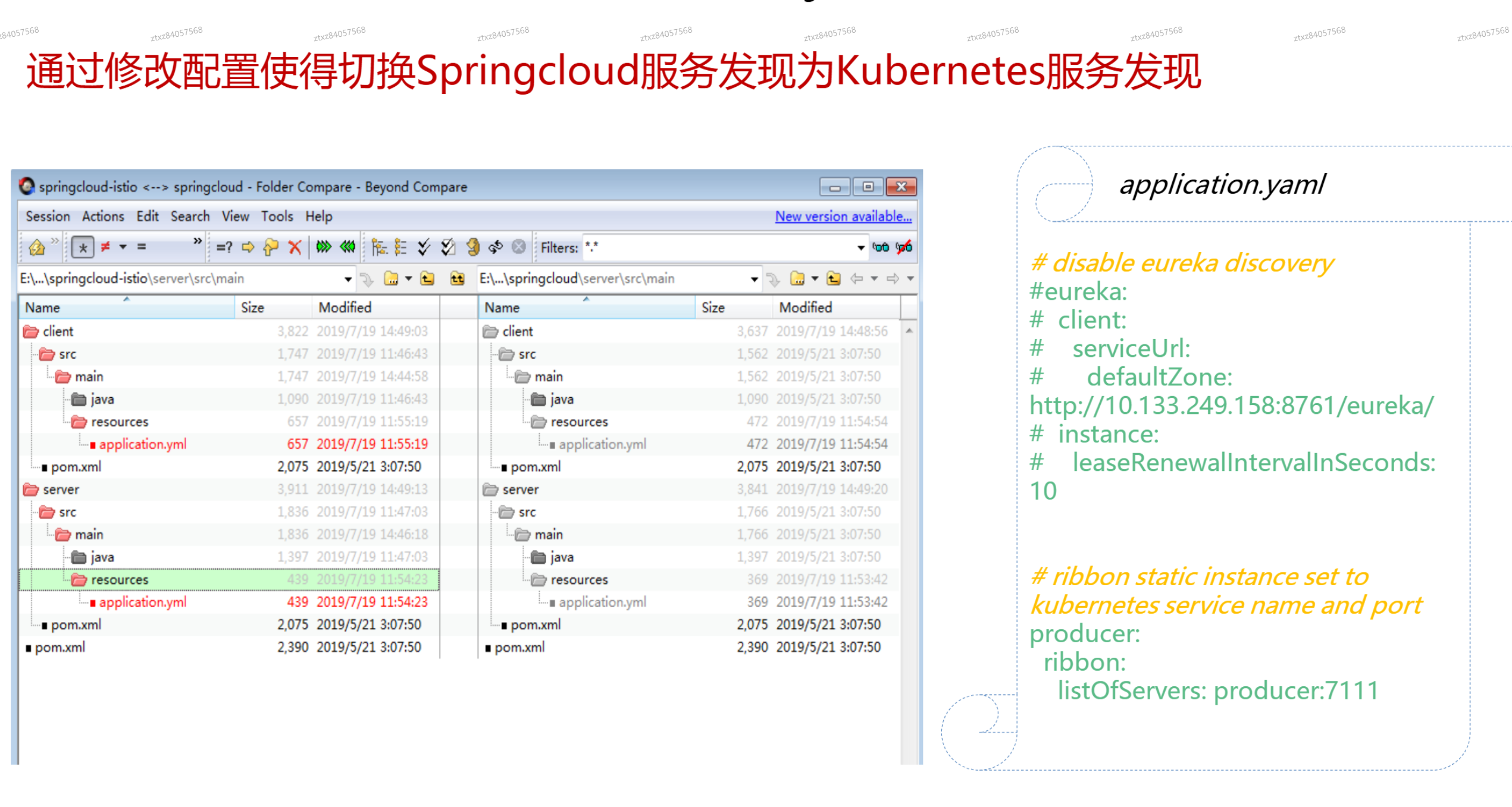Image resolution: width=1512 pixels, height=807 pixels.
Task: Click the Home session icon in toolbar
Action: tap(37, 247)
